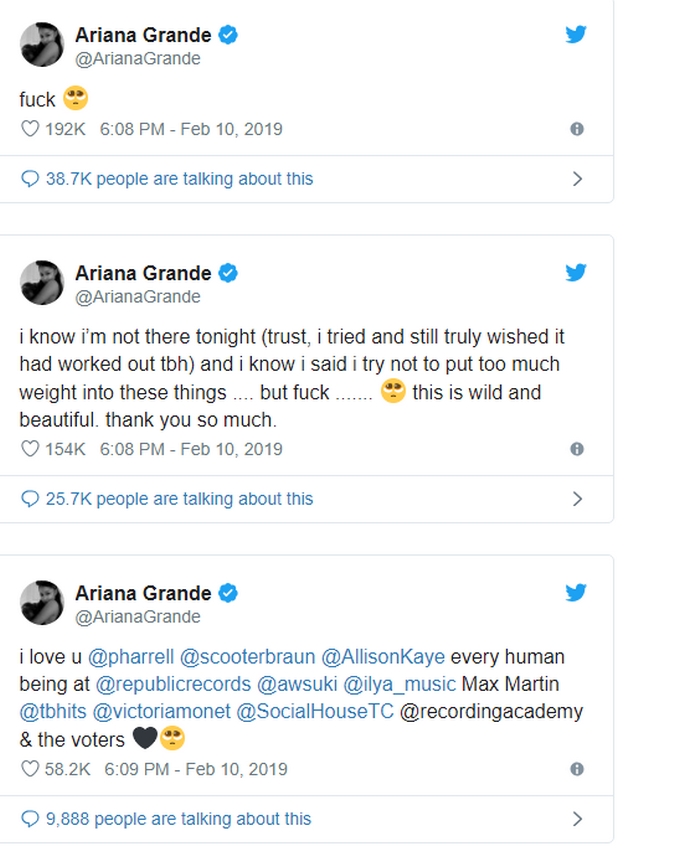Like the first tweet with 192K hearts
680x852 pixels.
pos(30,129)
